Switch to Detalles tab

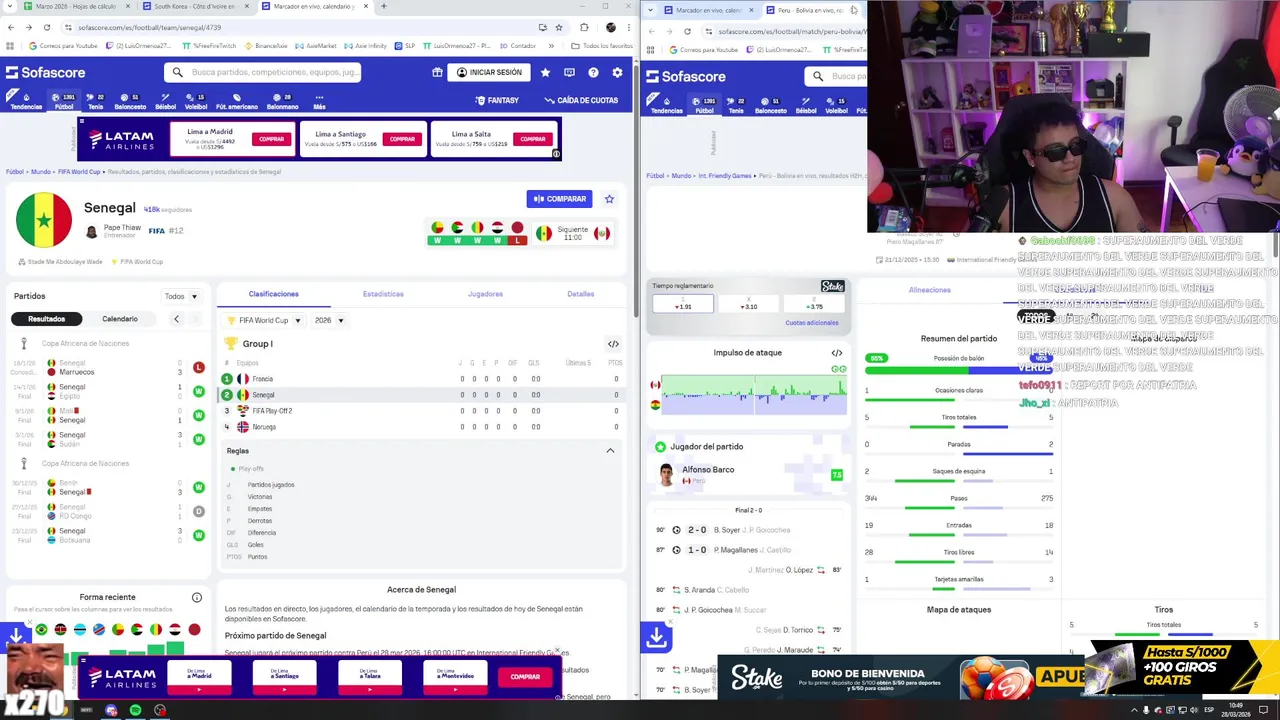581,294
